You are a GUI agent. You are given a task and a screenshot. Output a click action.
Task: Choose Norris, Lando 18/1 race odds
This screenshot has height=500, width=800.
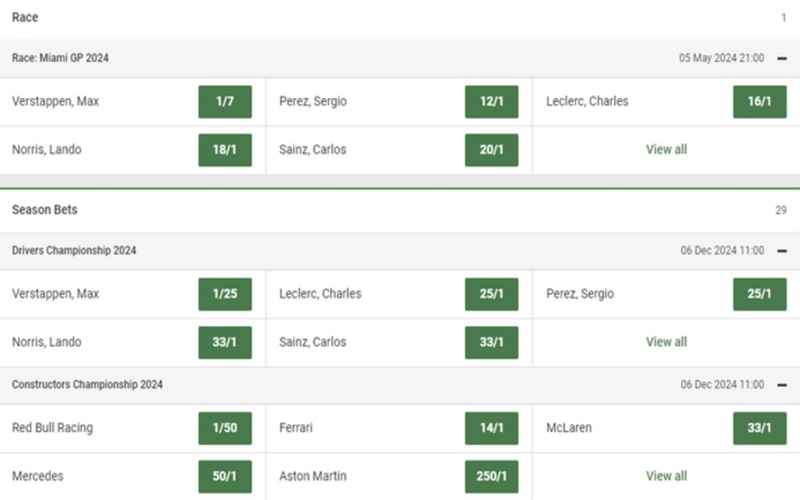225,150
